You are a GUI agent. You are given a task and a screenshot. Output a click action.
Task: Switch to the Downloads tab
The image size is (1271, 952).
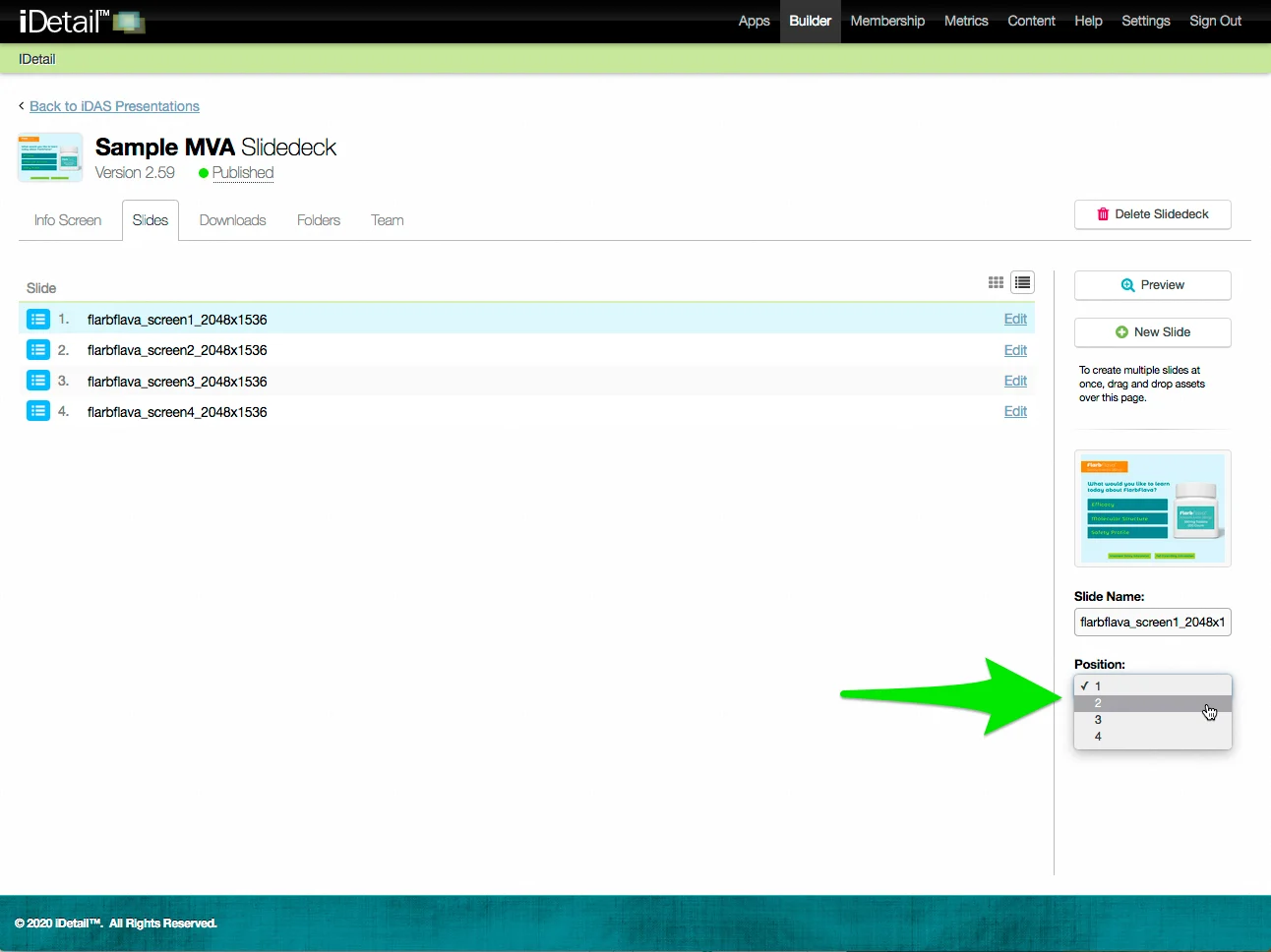coord(233,220)
